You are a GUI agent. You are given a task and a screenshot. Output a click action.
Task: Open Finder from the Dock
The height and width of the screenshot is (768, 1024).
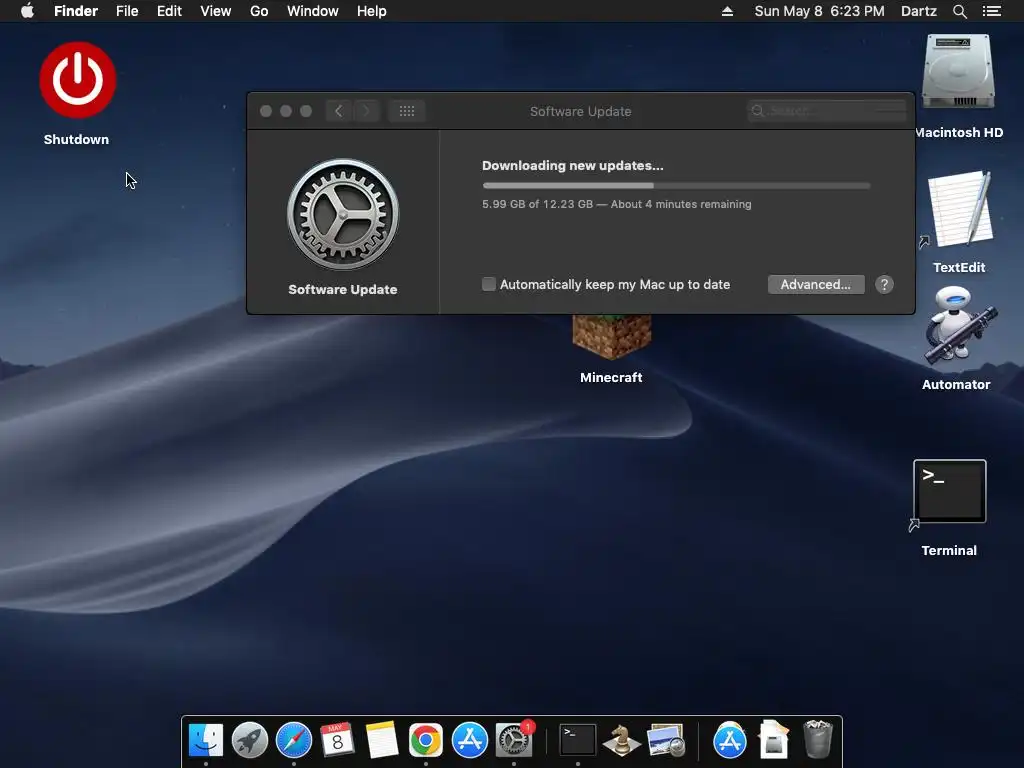[x=206, y=741]
